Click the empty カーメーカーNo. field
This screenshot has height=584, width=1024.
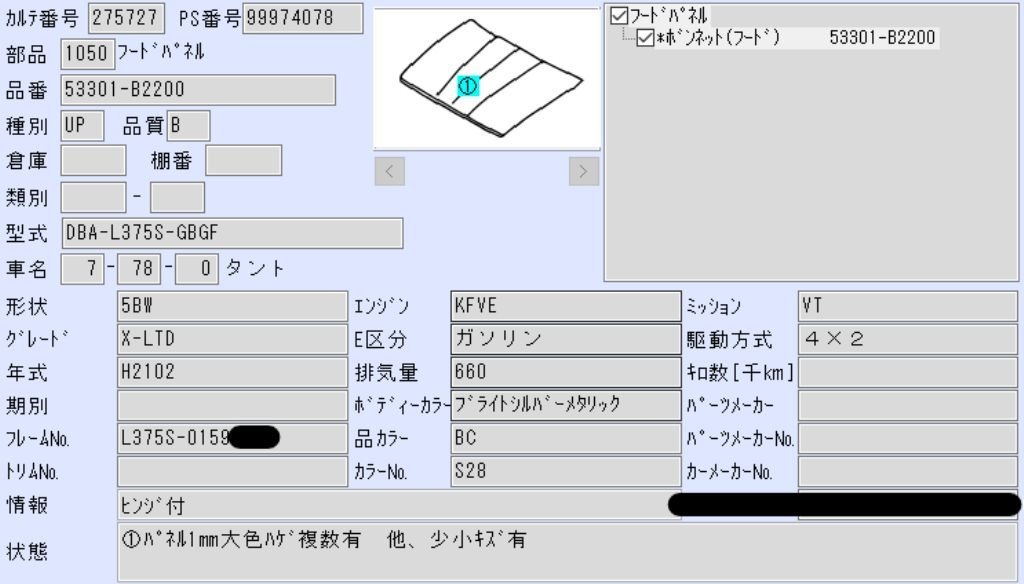(908, 472)
